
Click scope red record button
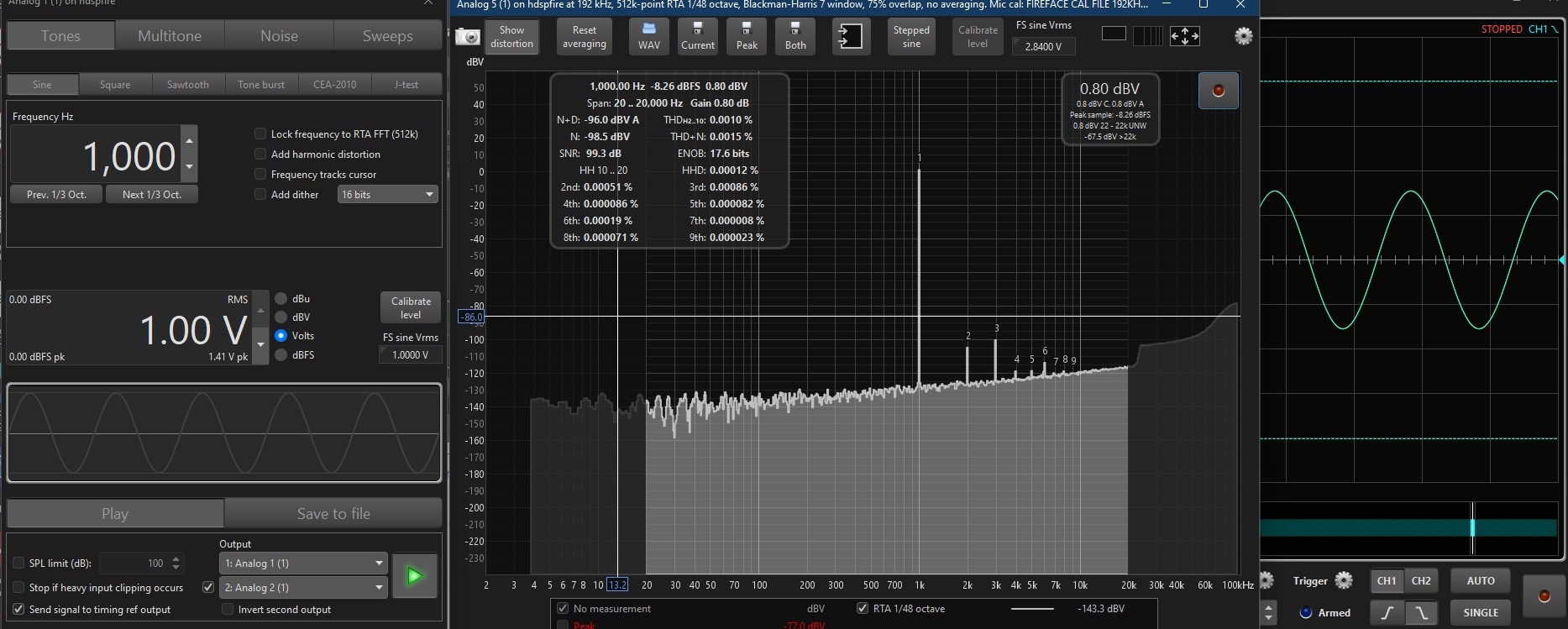[1544, 596]
